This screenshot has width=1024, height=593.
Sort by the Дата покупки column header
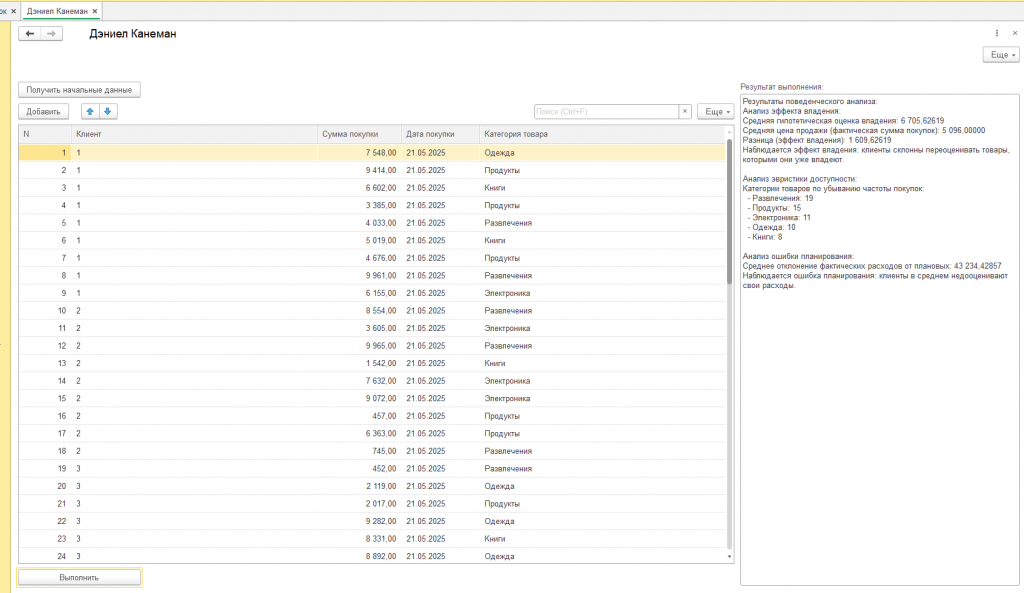(x=440, y=134)
